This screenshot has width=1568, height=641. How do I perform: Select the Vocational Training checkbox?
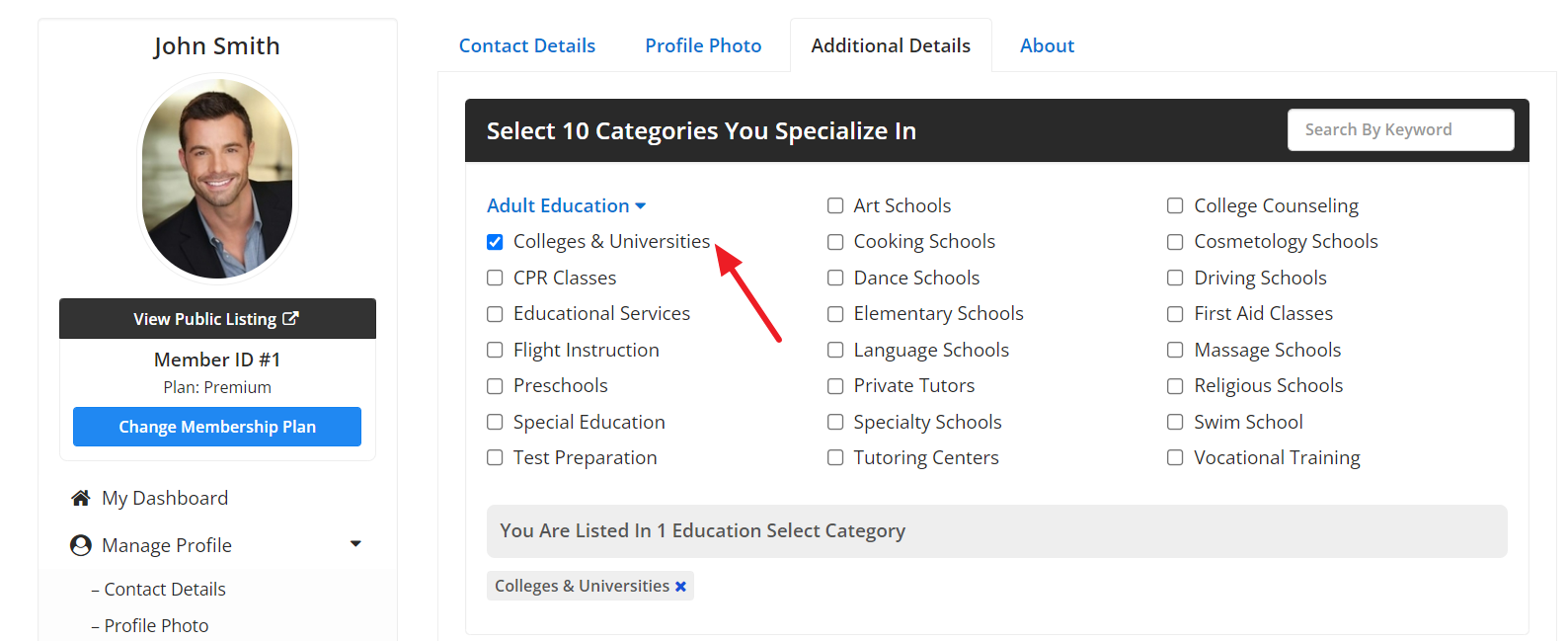pyautogui.click(x=1175, y=457)
